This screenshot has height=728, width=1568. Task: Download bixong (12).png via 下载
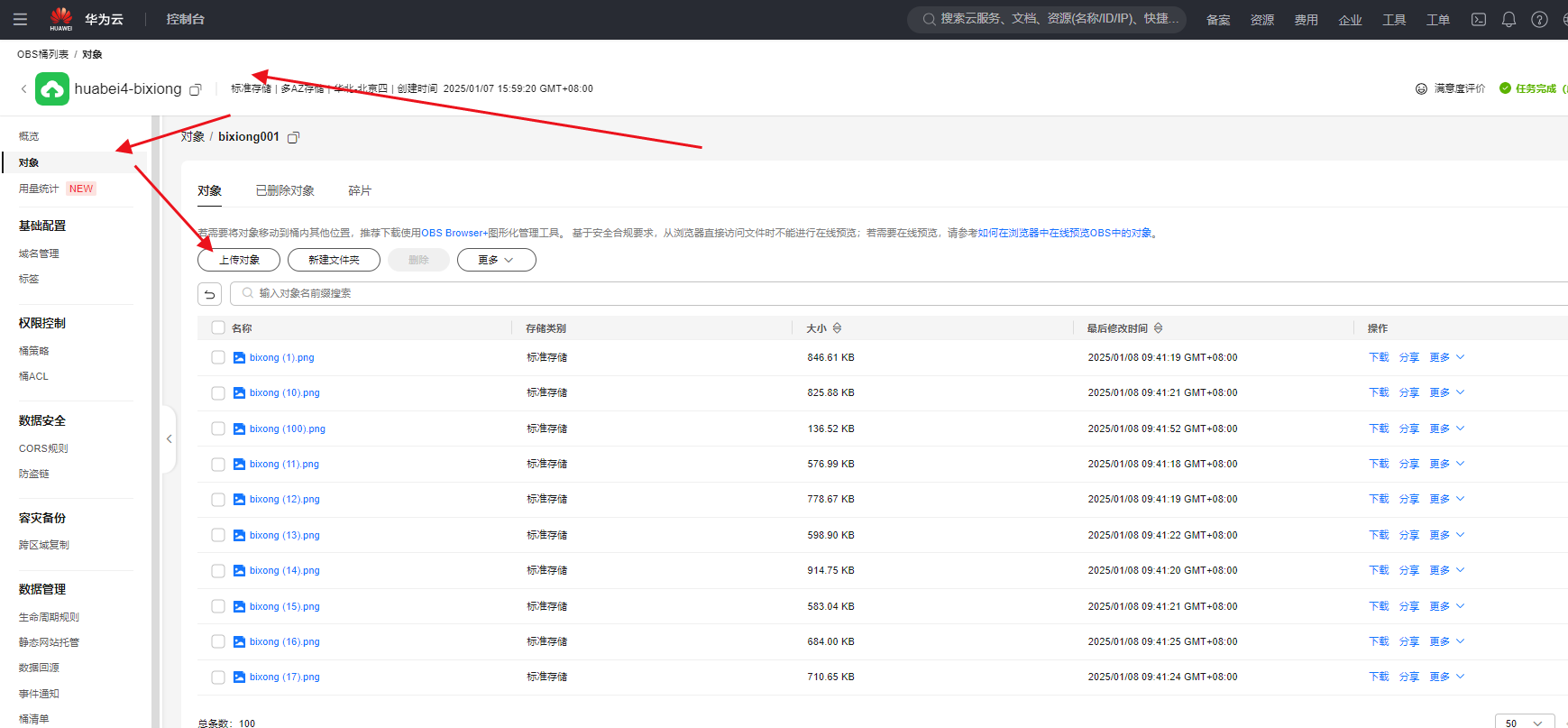click(x=1379, y=500)
